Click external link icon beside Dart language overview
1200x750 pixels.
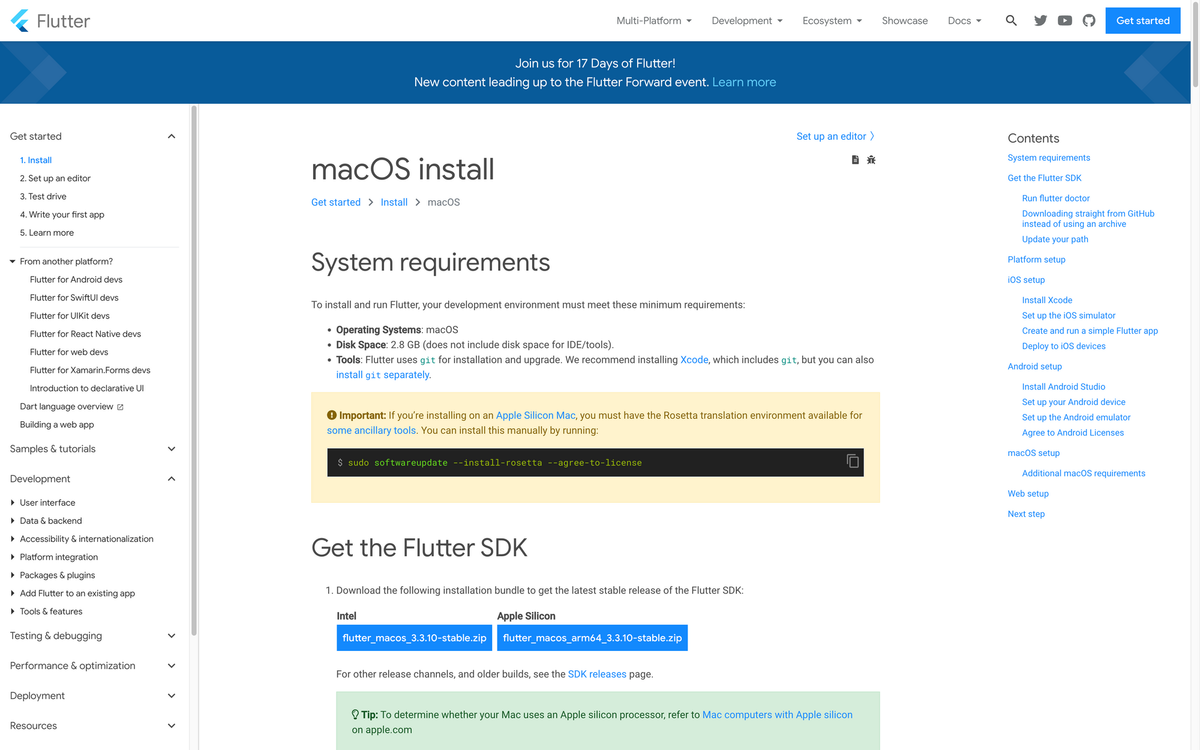[x=120, y=407]
